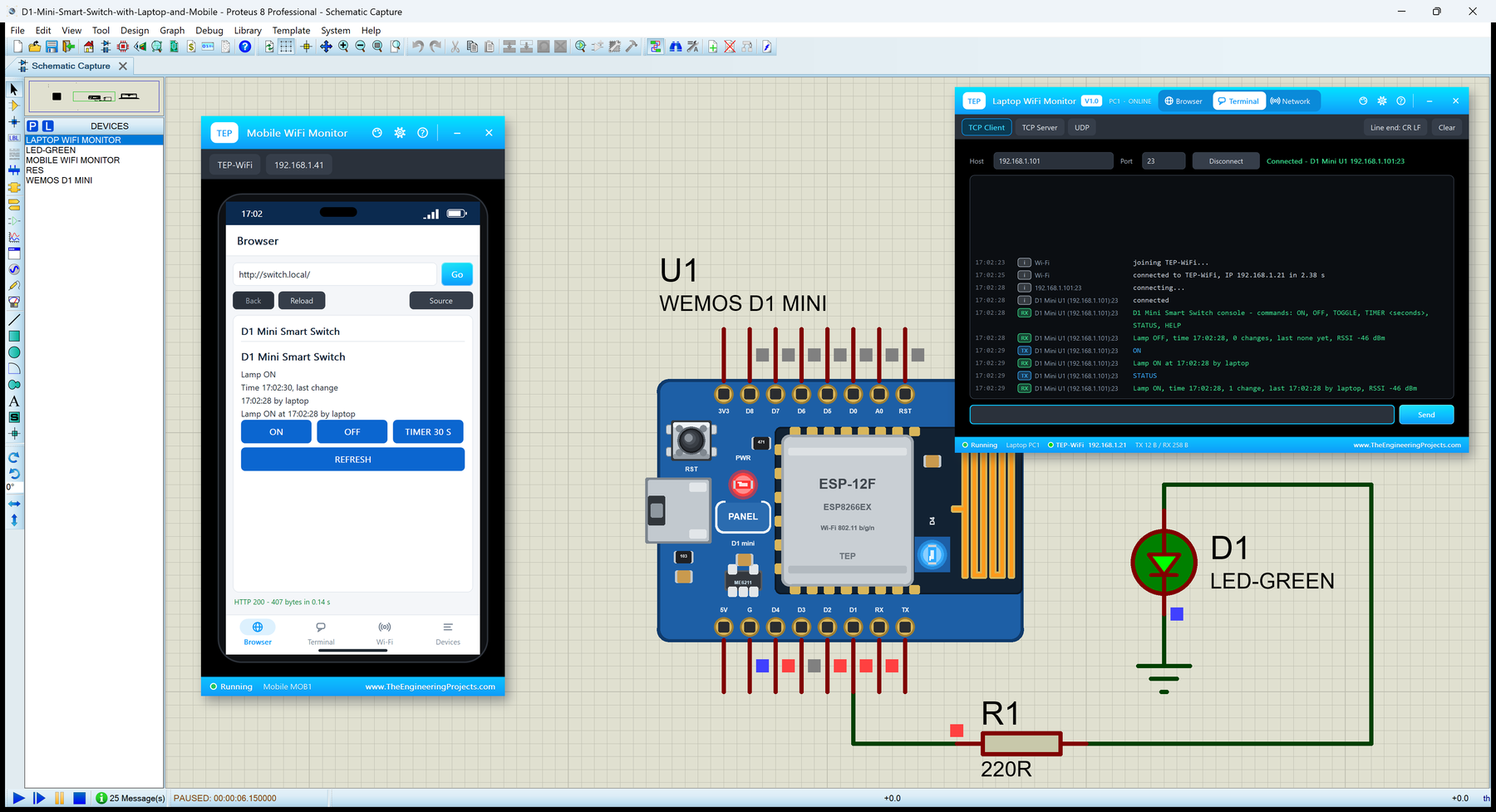Click the search binoculars toolbar icon
1496x812 pixels.
click(x=676, y=47)
